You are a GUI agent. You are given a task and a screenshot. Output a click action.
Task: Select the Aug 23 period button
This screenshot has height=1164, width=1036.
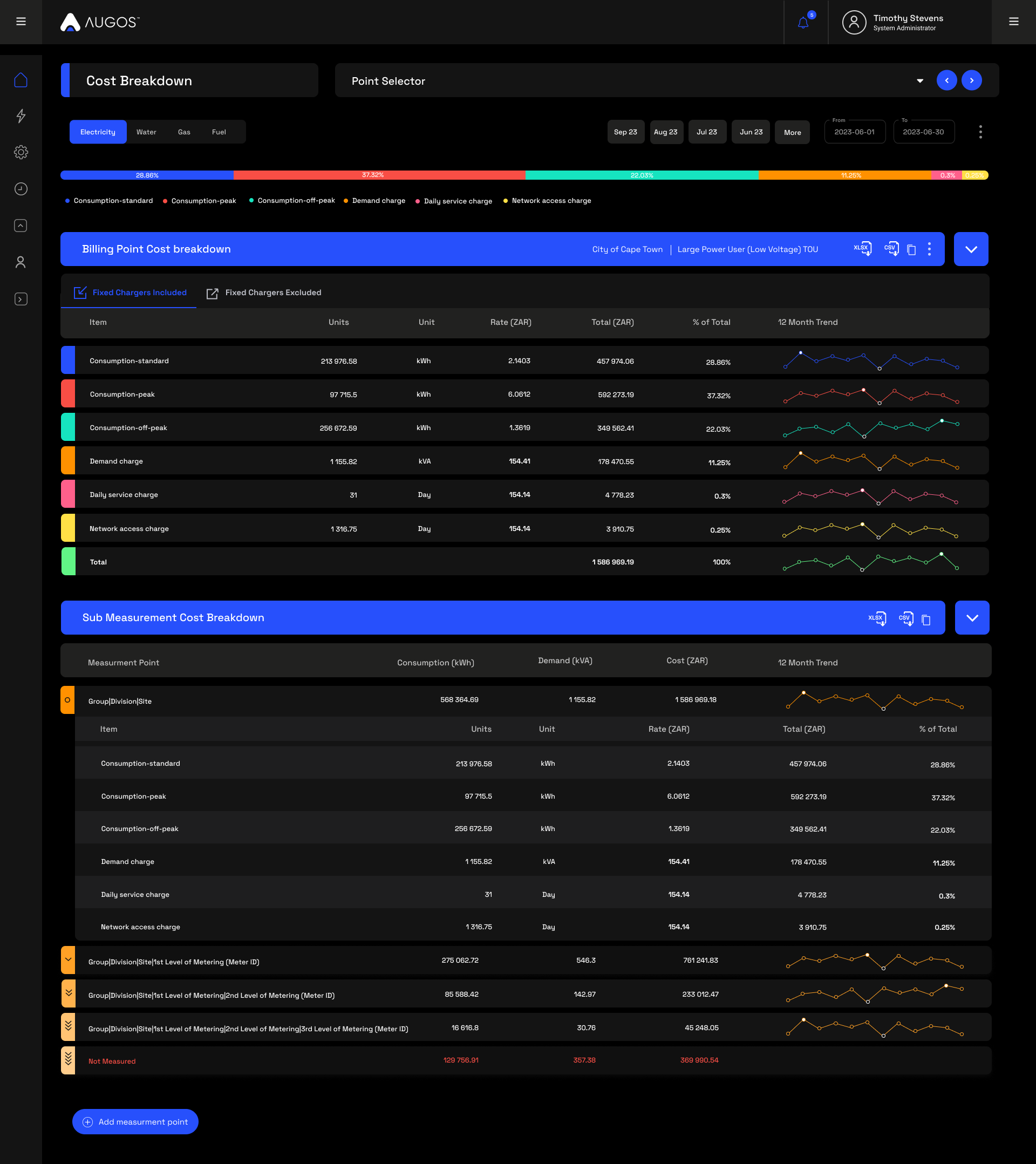[x=666, y=132]
